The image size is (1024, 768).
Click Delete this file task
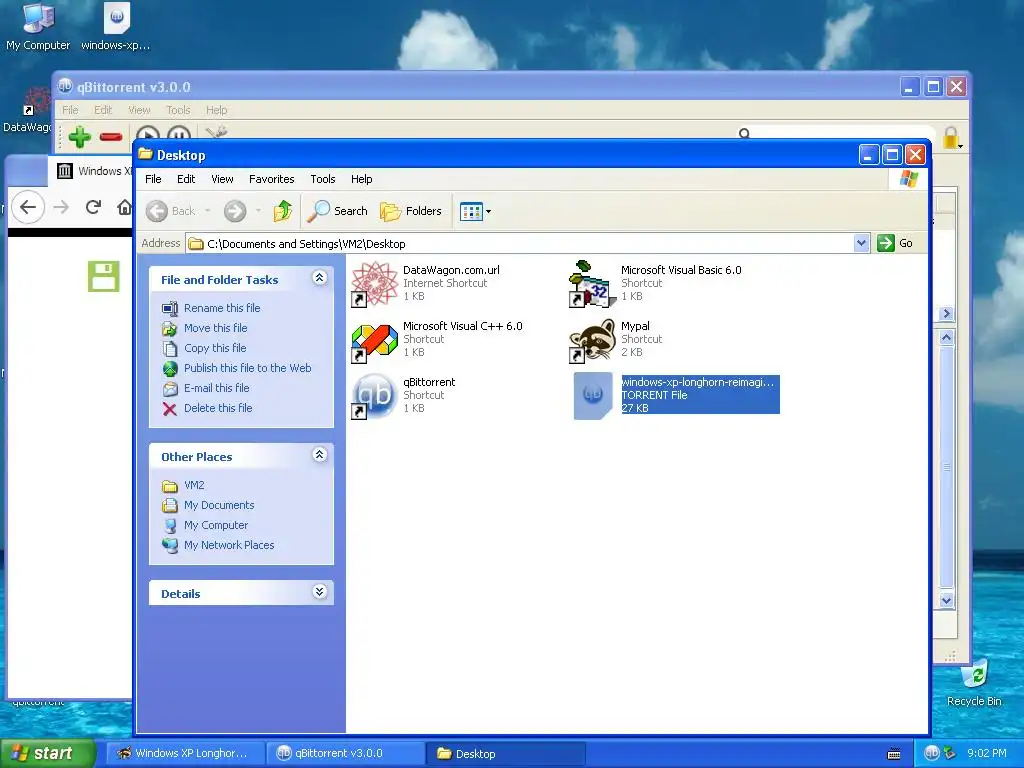217,408
